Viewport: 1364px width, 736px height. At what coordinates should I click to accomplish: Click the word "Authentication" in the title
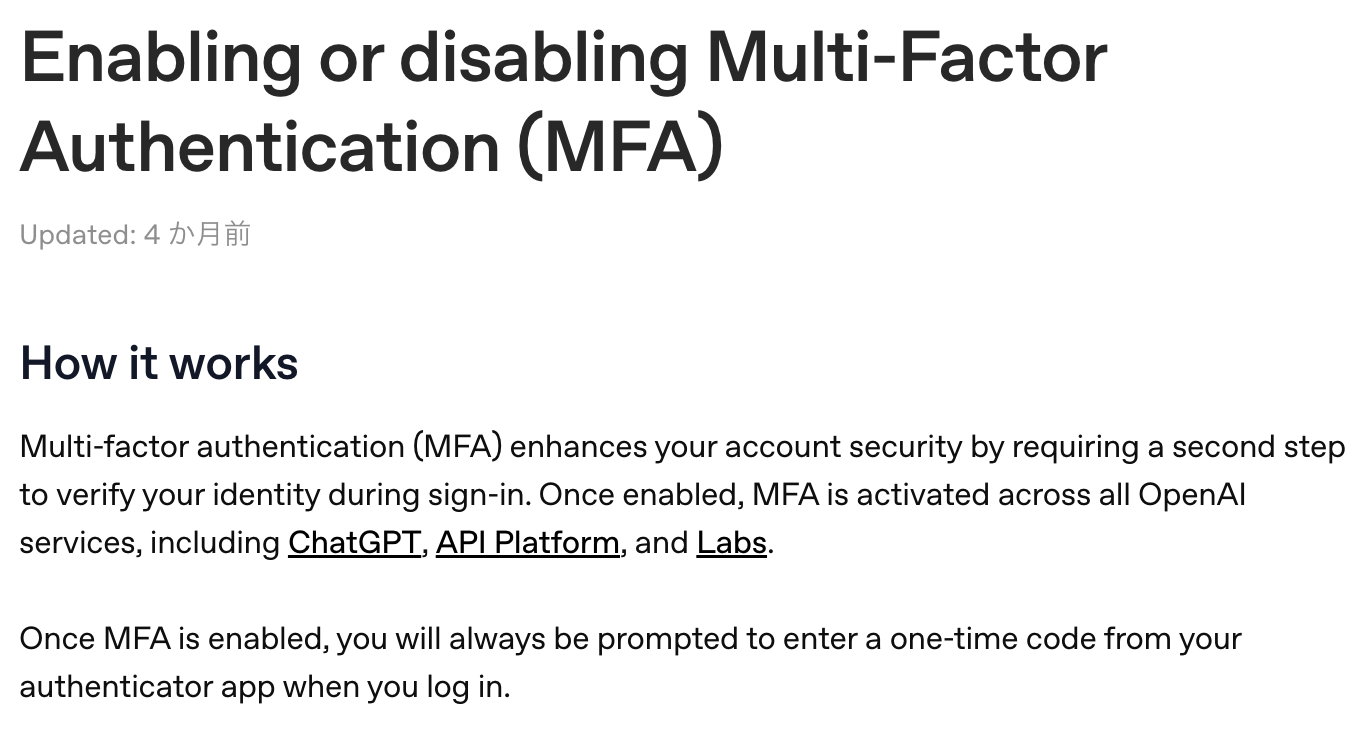[x=260, y=147]
